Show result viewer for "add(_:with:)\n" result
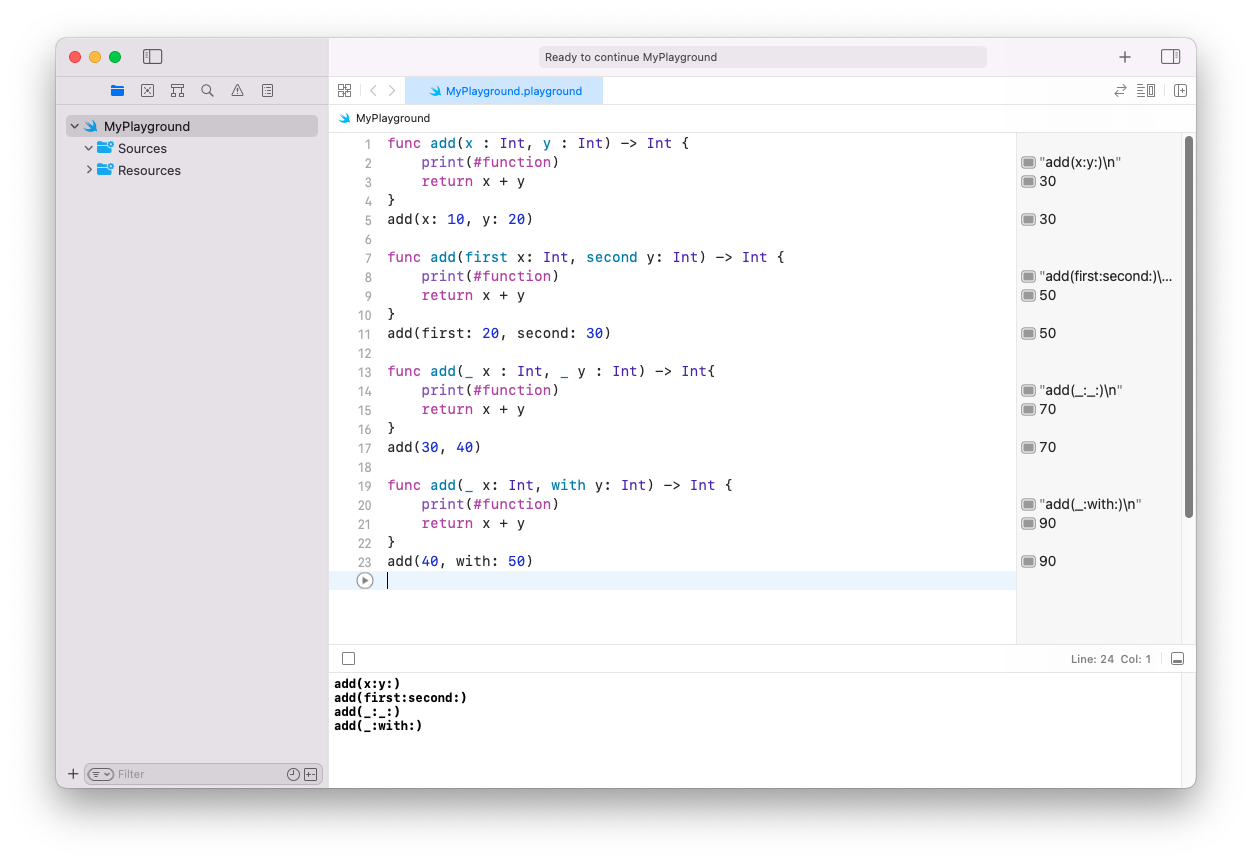Screen dimensions: 1252x862 (1028, 504)
